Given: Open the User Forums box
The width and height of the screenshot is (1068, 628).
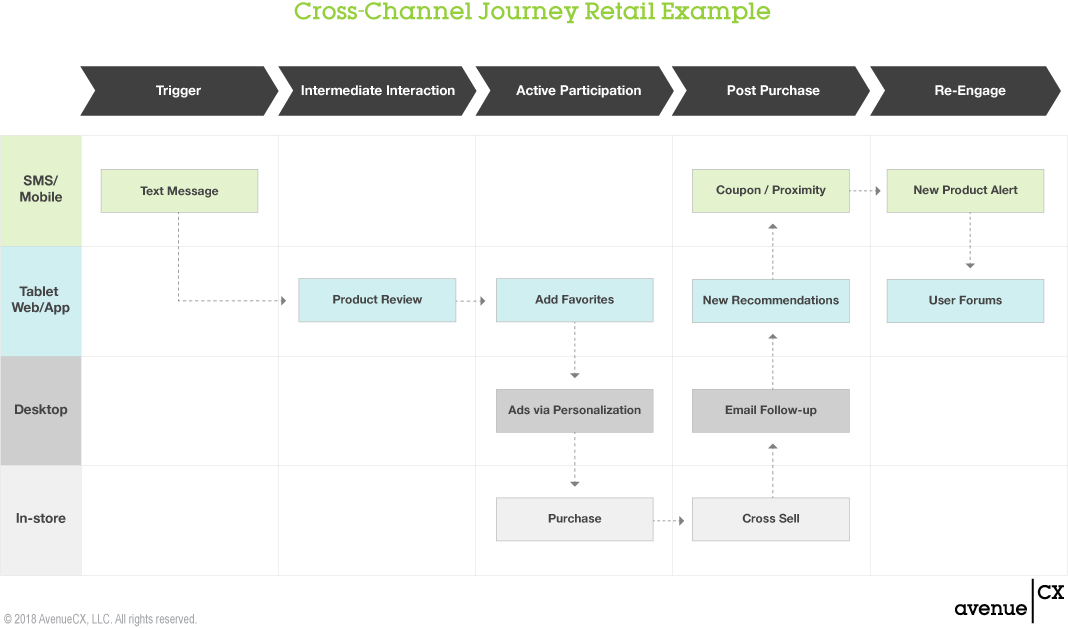Looking at the screenshot, I should [x=965, y=300].
